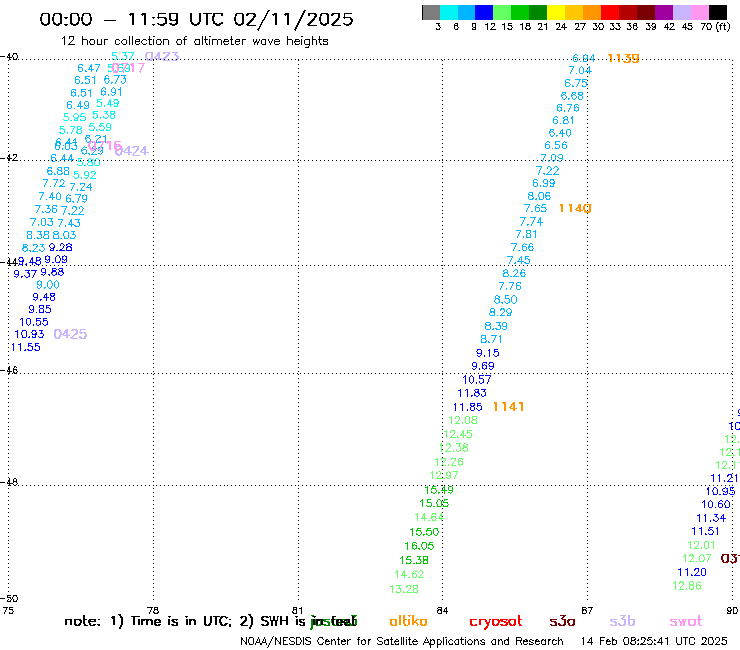
Task: Click the wave height value '15.50'
Action: tap(424, 532)
